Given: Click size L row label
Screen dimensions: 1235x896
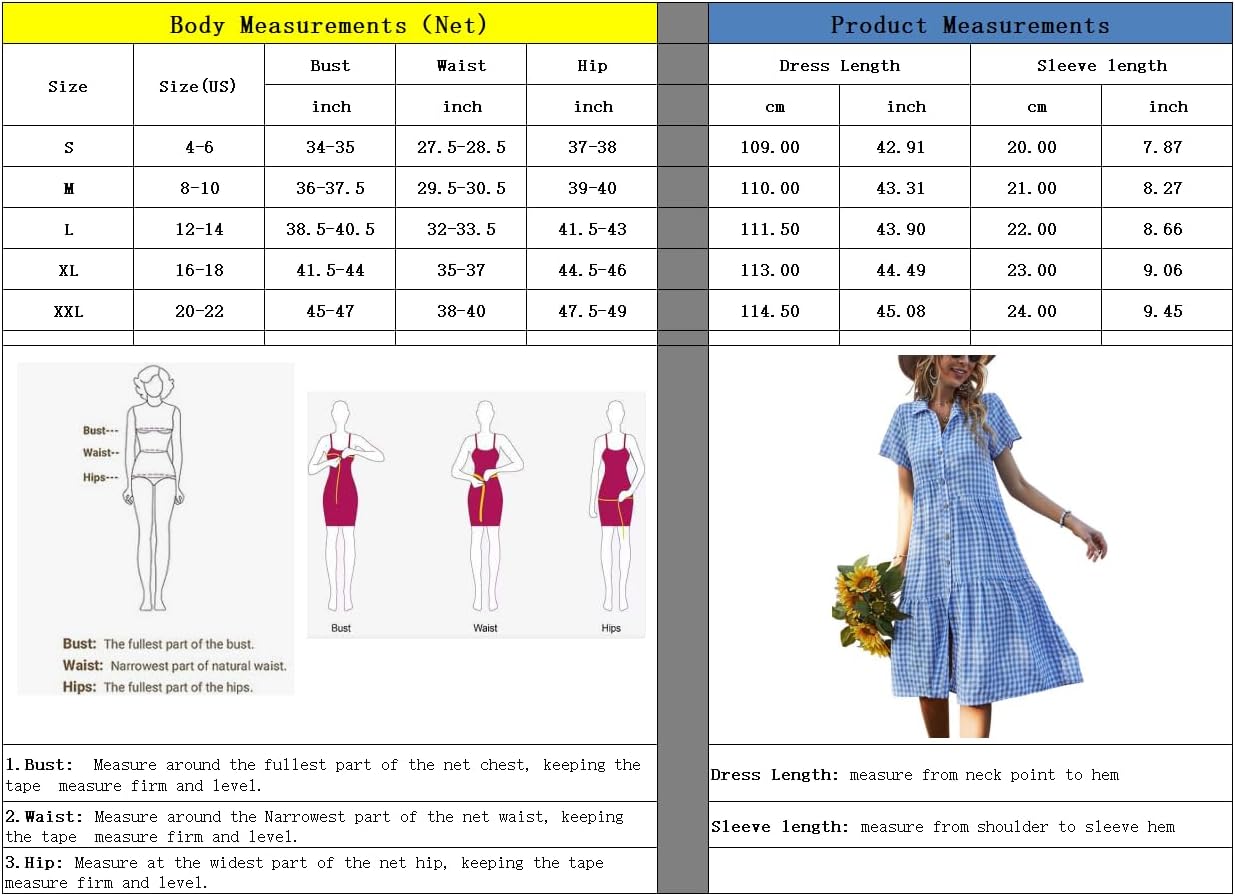Looking at the screenshot, I should click(68, 229).
